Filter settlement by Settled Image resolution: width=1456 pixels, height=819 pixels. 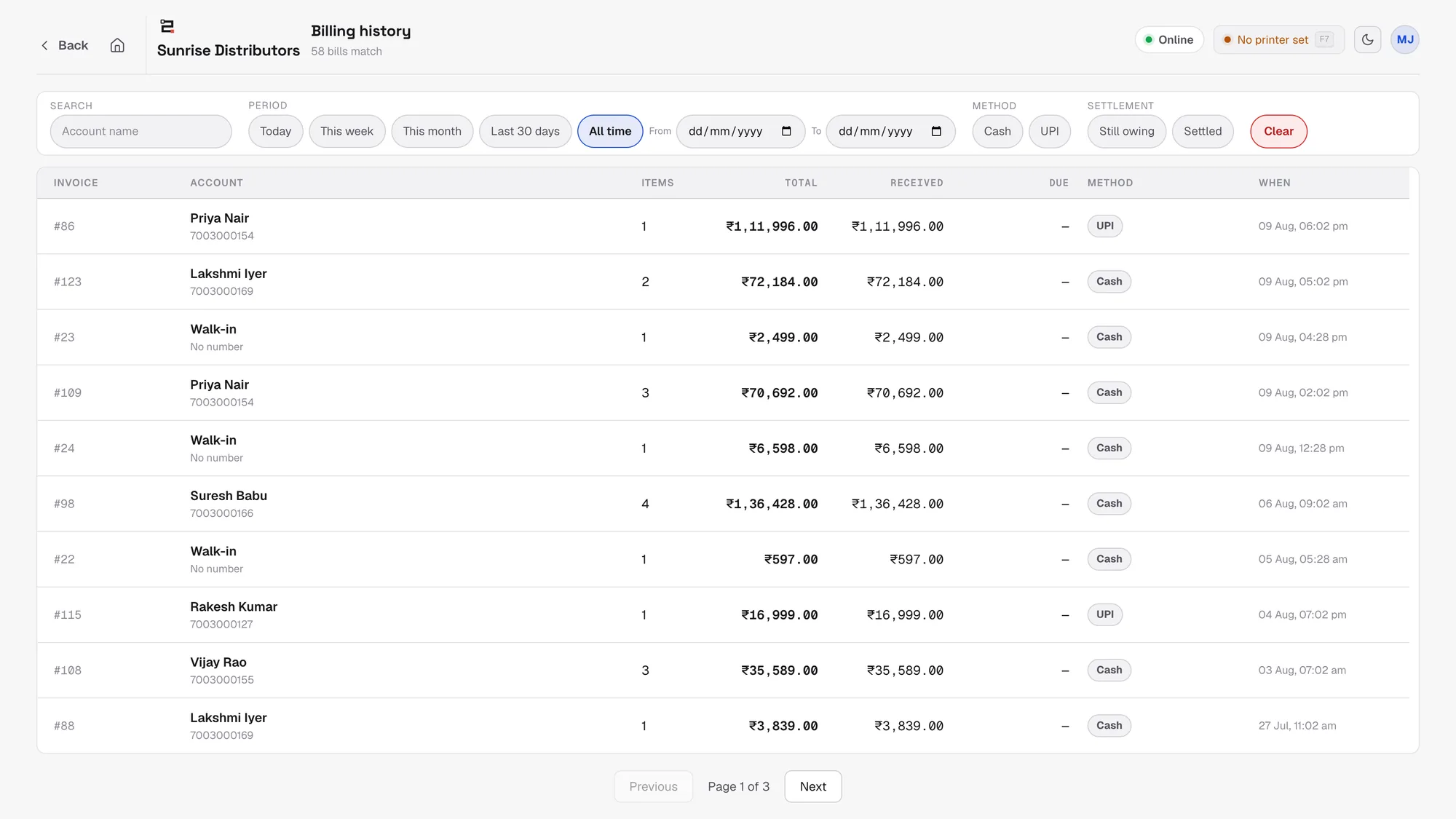tap(1203, 131)
